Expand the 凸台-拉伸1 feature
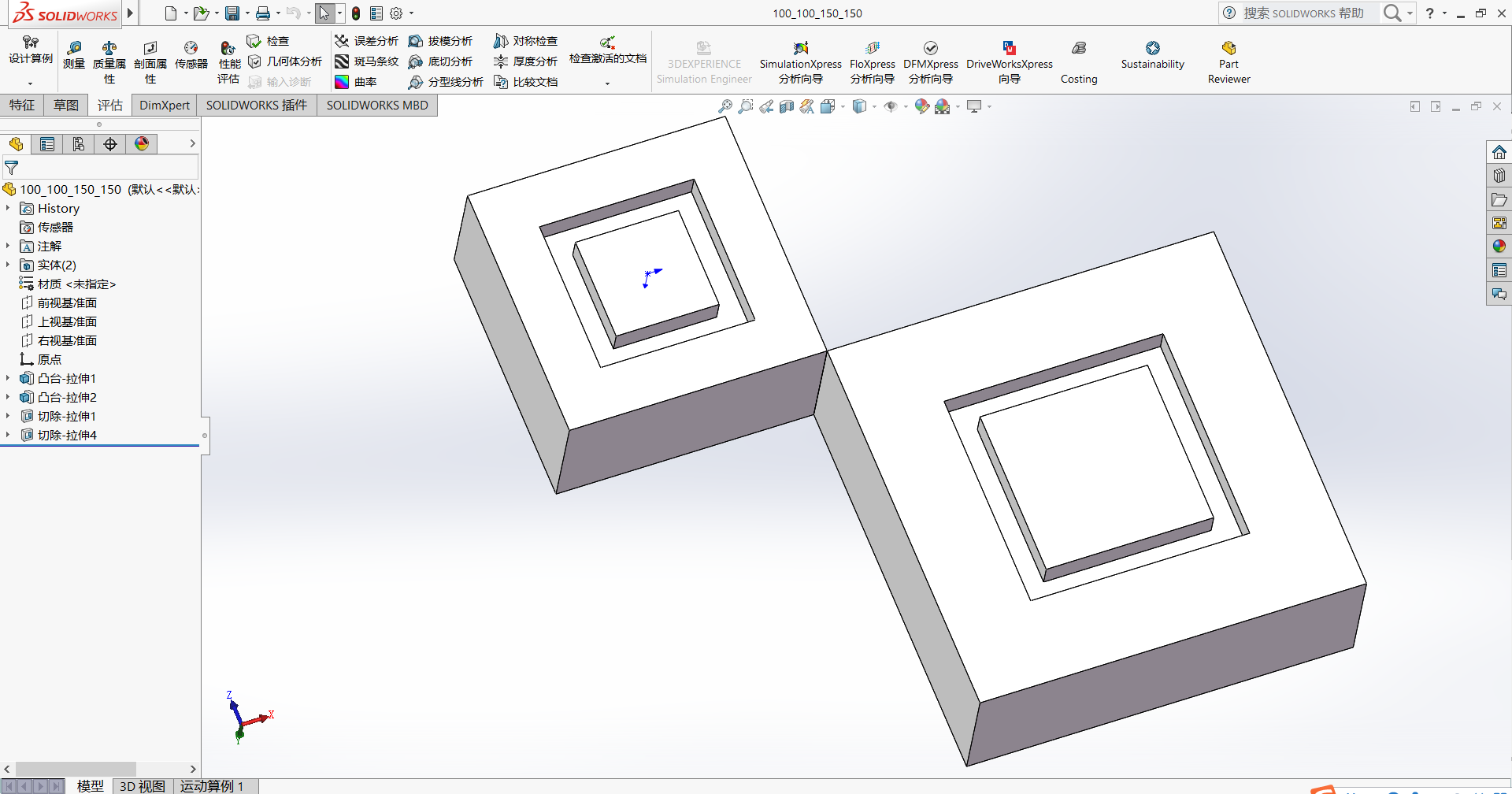The height and width of the screenshot is (794, 1512). pos(8,378)
